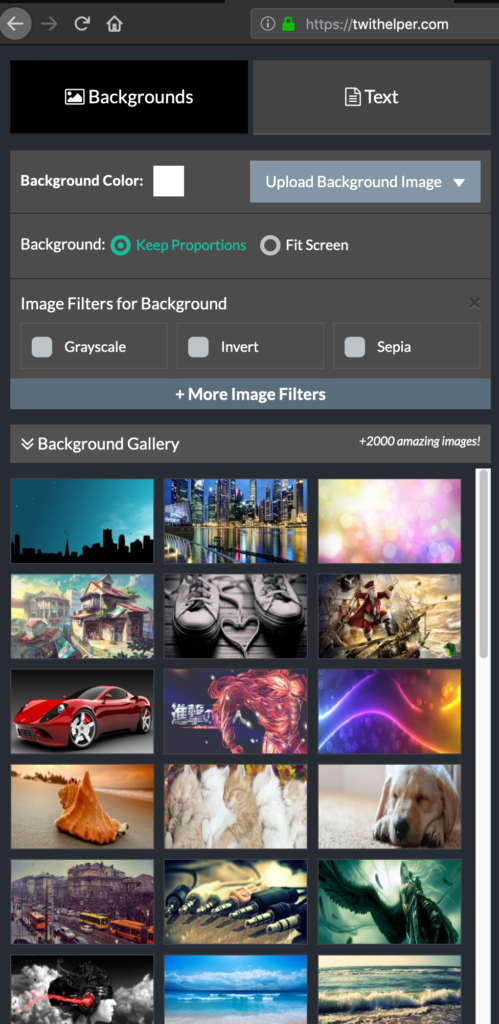Click the browser back arrow button
Viewport: 499px width, 1024px height.
click(x=14, y=24)
